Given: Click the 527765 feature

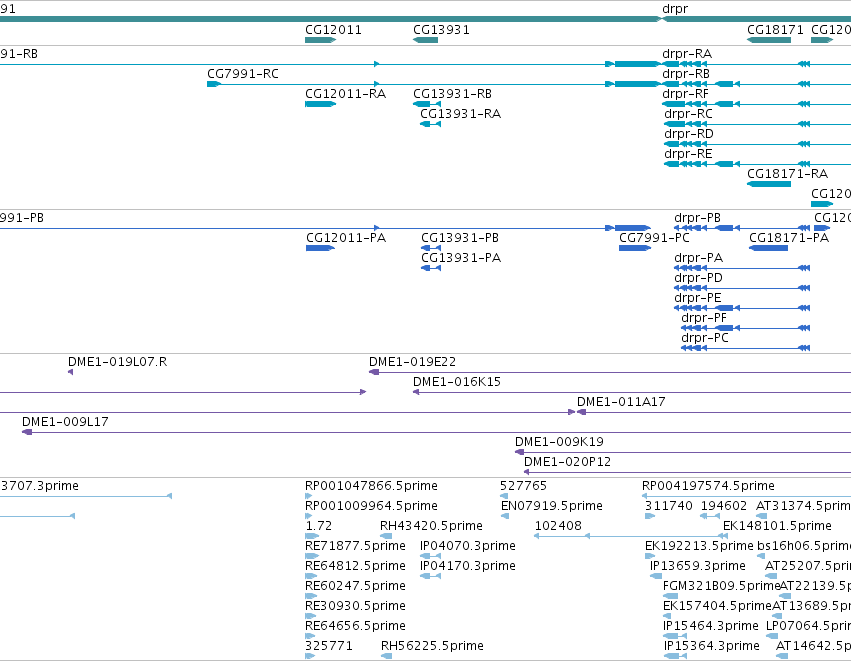Looking at the screenshot, I should click(x=504, y=496).
